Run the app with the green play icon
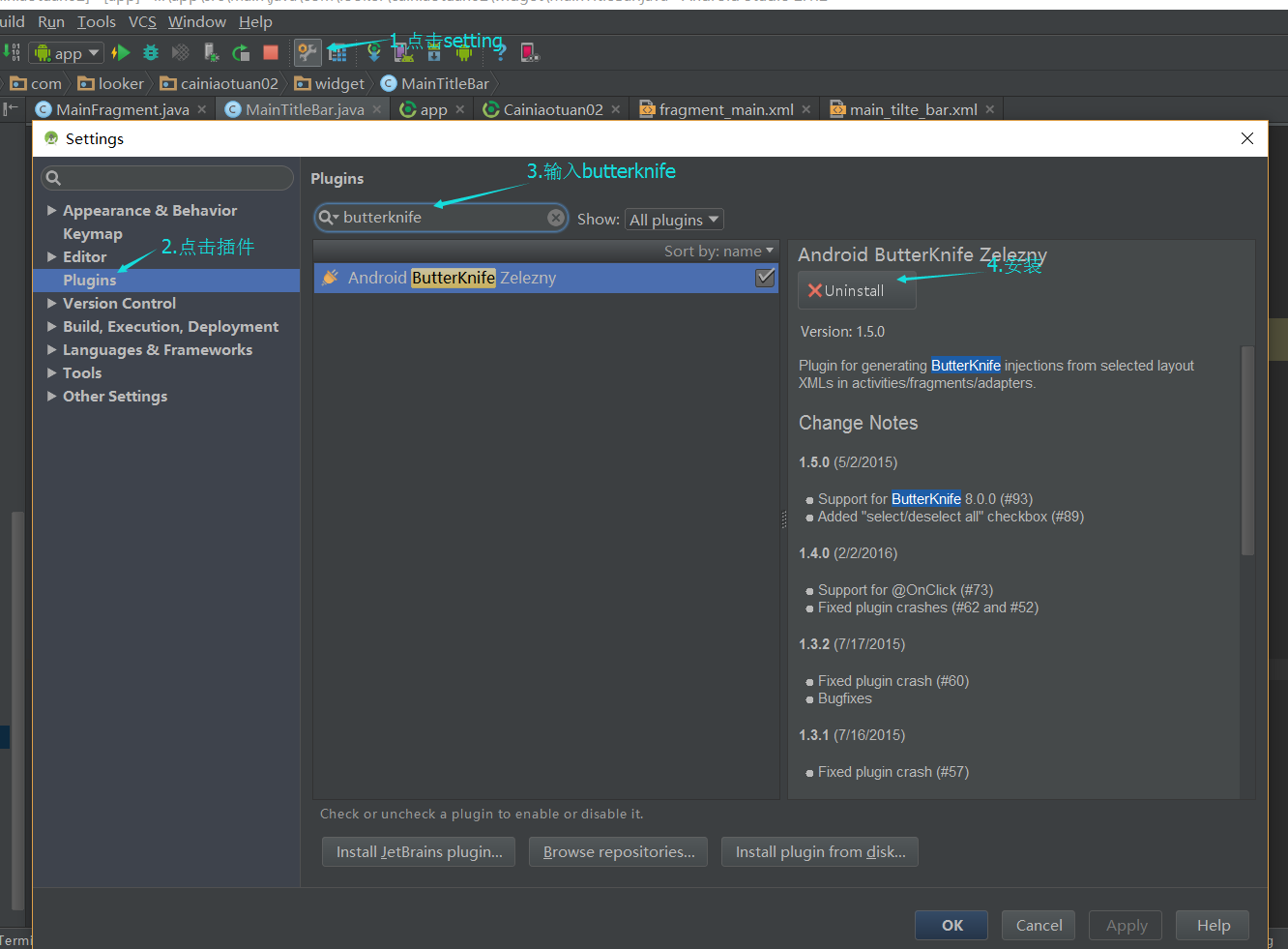Screen dimensions: 1288x949 [121, 52]
